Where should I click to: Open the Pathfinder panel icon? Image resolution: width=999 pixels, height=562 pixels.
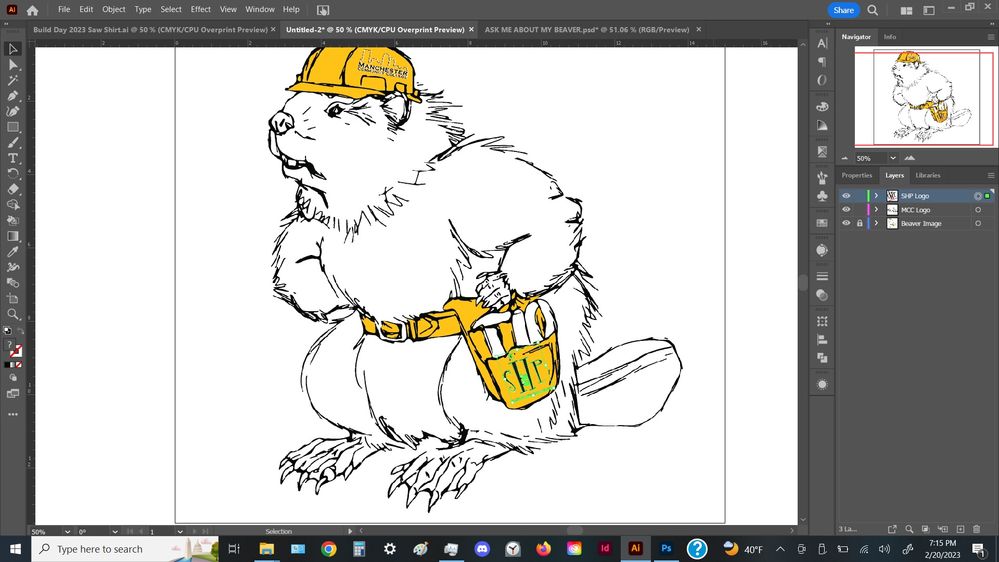tap(823, 358)
